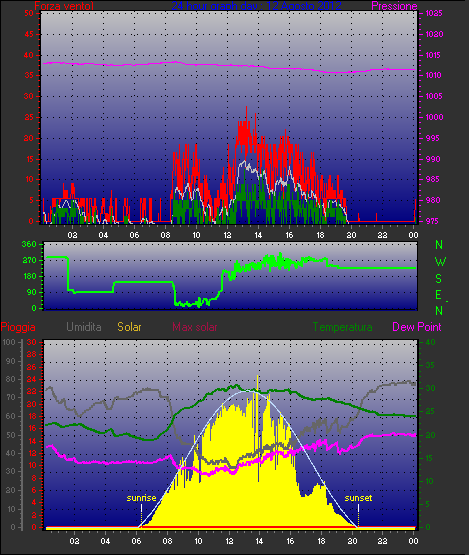
Task: Select the 'Pioggia' legend label
Action: [x=18, y=327]
